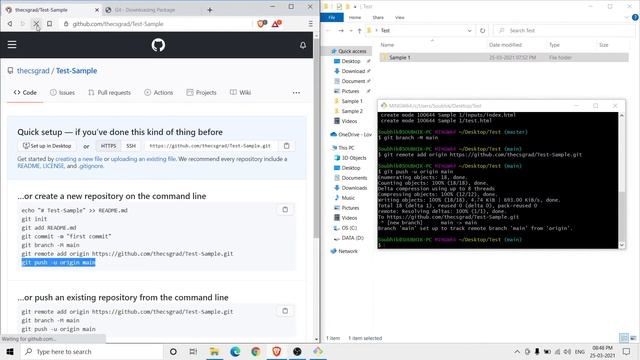Viewport: 640px width, 360px height.
Task: Open Actions tab
Action: point(159,93)
